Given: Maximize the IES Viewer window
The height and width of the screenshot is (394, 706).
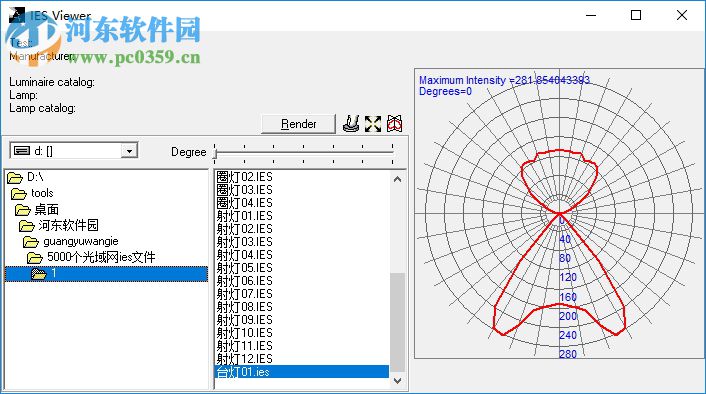Looking at the screenshot, I should tap(636, 15).
